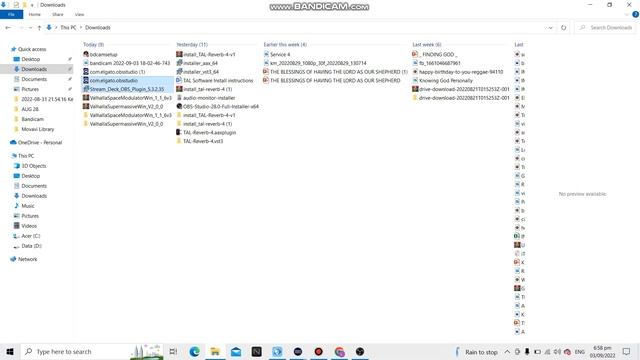Click the Refresh button

(x=563, y=28)
